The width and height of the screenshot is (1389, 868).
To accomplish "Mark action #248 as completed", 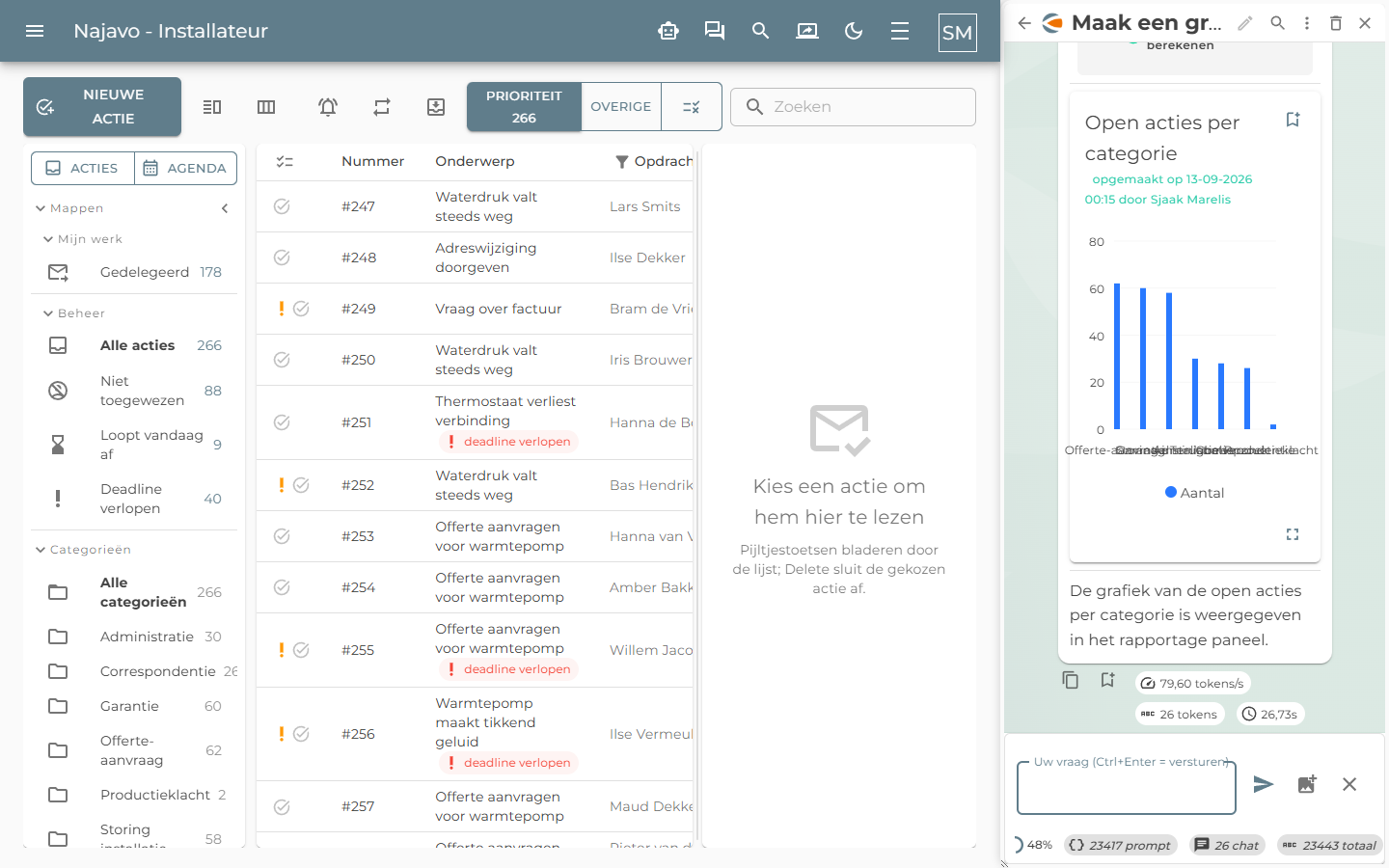I will (x=282, y=258).
